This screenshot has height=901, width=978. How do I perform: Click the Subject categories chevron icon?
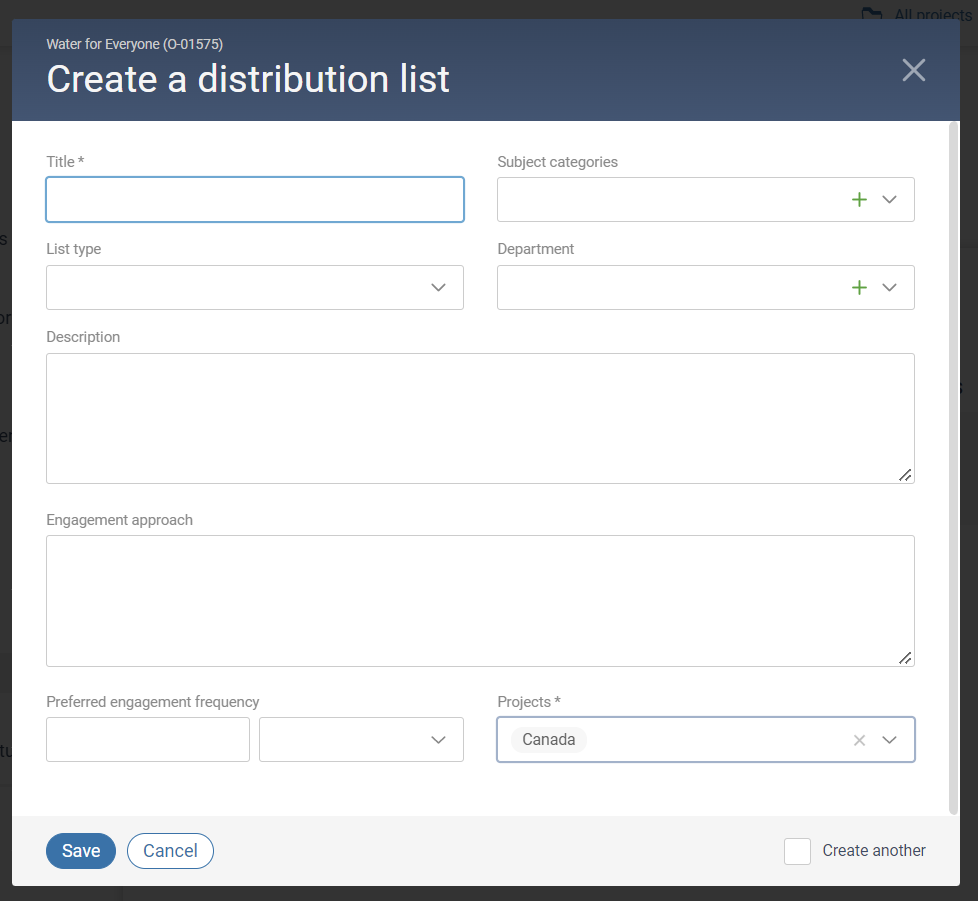tap(889, 199)
